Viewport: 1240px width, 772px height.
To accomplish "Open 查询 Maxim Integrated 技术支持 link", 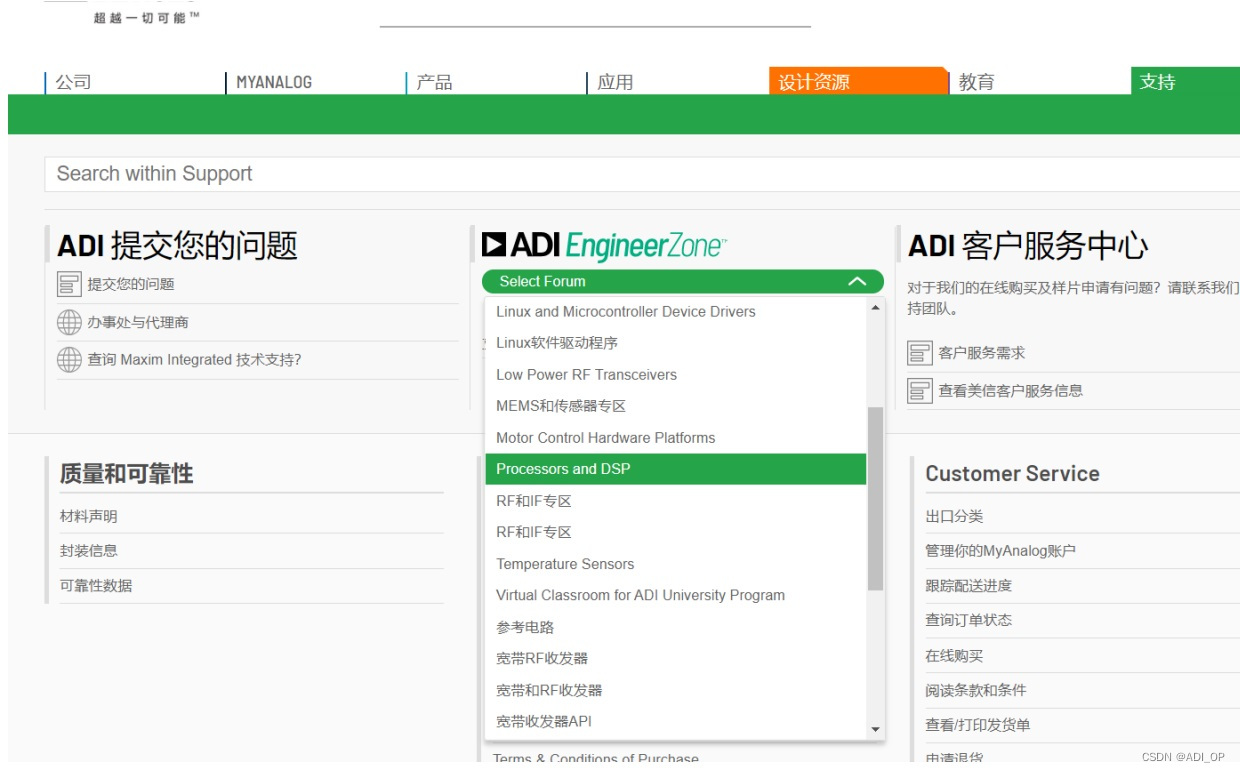I will click(194, 359).
